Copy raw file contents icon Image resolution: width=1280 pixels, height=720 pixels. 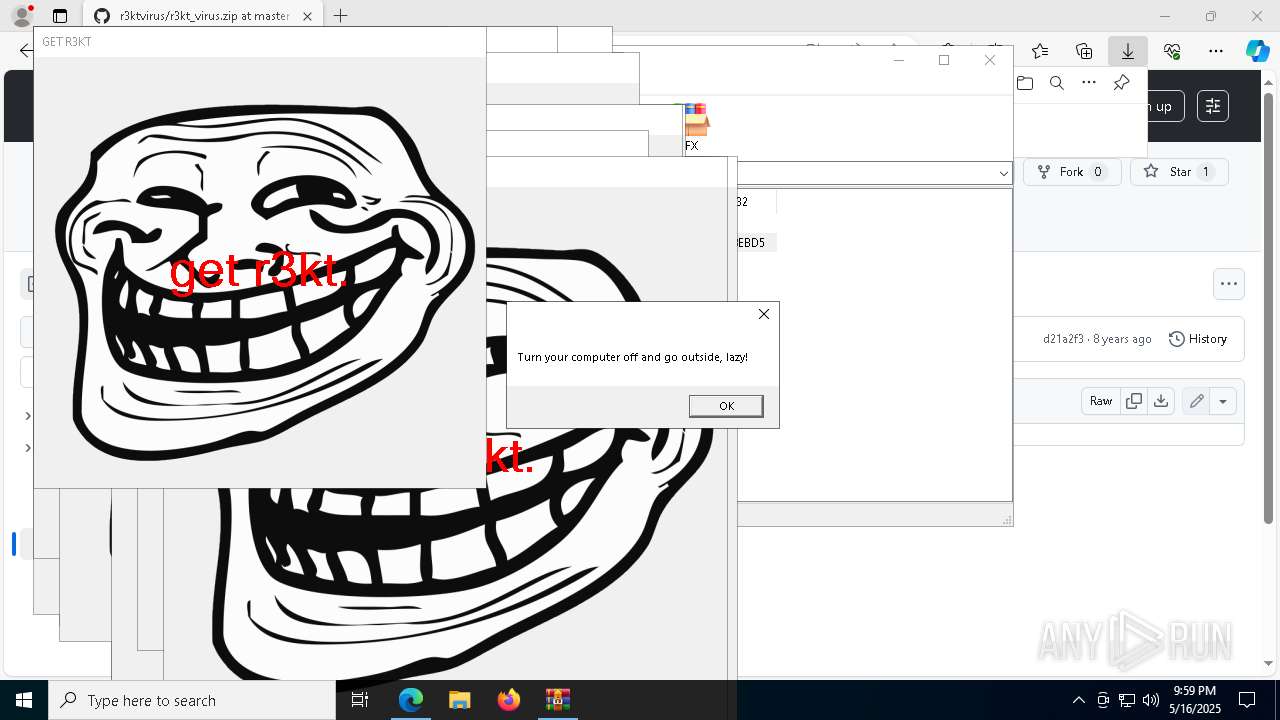pos(1134,401)
